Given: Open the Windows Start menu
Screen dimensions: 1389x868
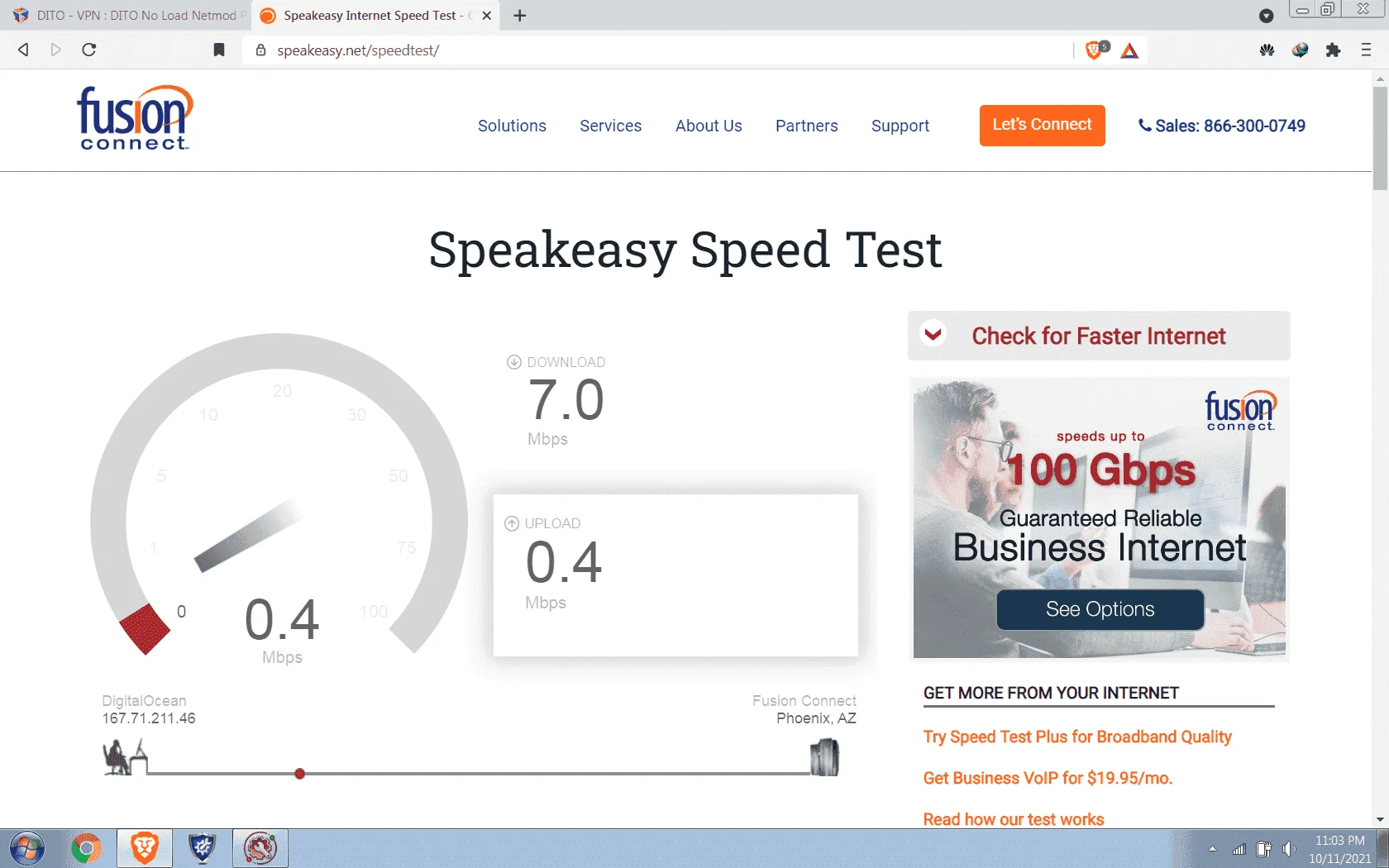Looking at the screenshot, I should pyautogui.click(x=27, y=848).
